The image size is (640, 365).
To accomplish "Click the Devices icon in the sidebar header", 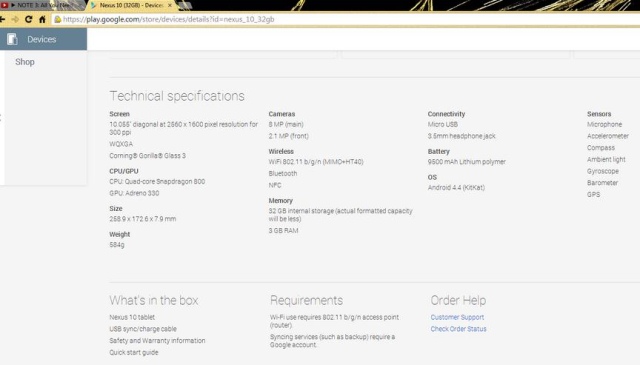I will point(12,39).
